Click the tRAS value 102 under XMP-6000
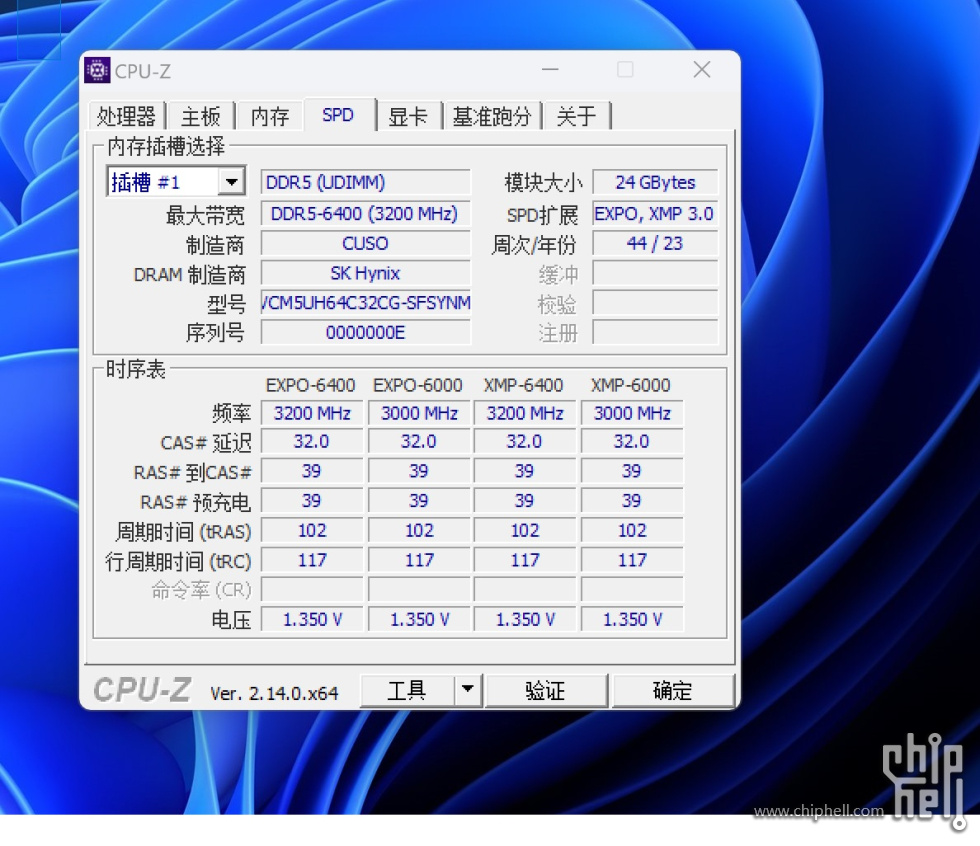 632,530
